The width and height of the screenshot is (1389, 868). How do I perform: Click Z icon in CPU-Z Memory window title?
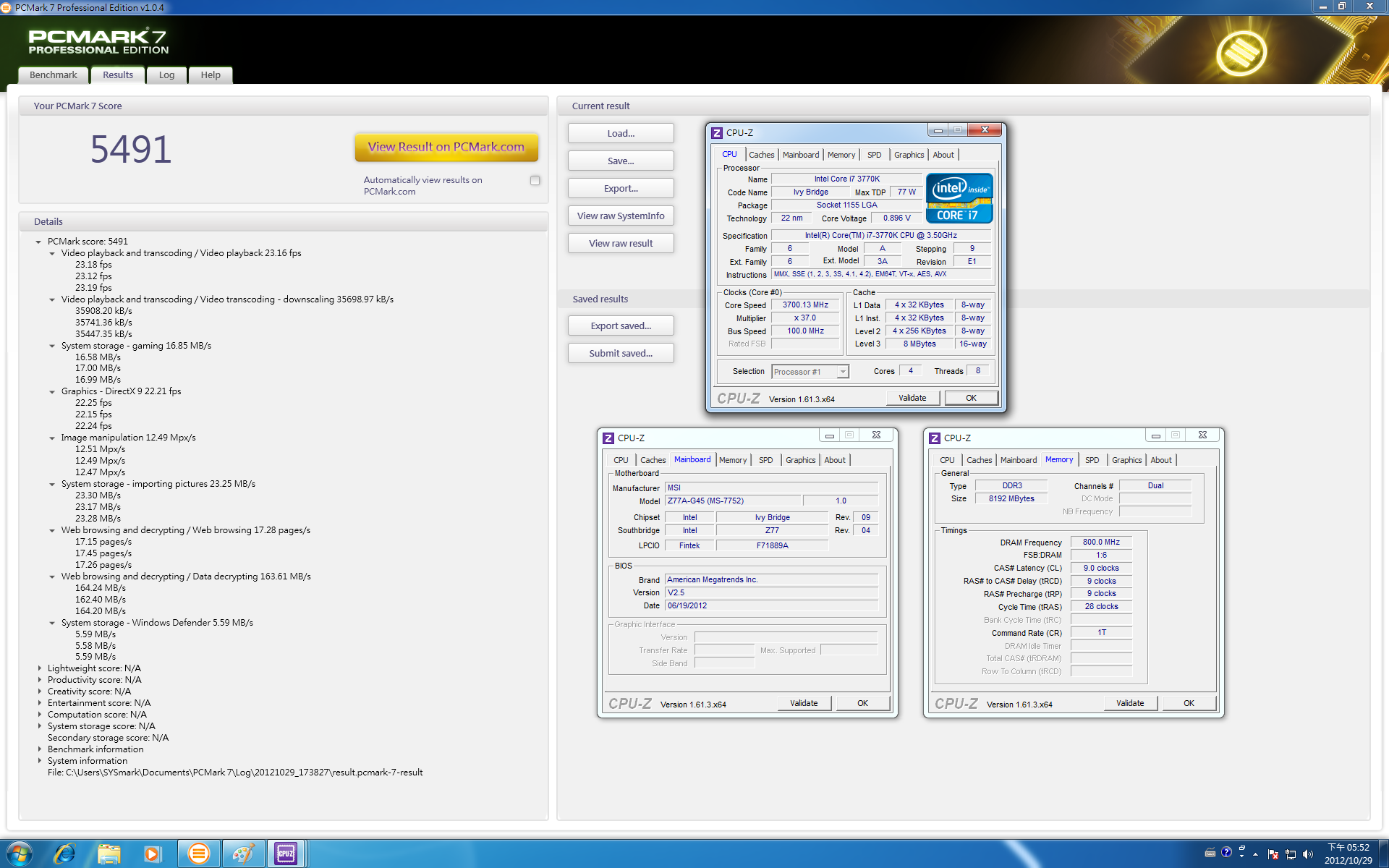(935, 438)
